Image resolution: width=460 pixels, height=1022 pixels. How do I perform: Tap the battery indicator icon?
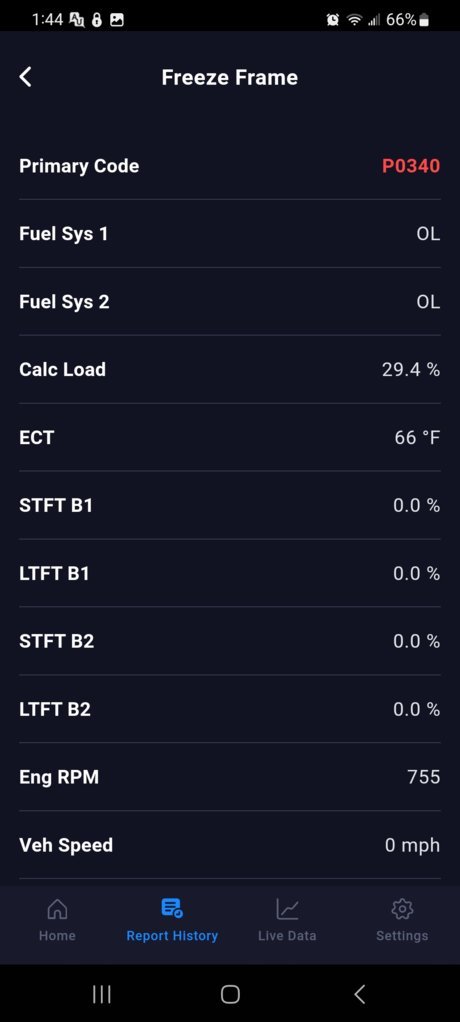(424, 20)
